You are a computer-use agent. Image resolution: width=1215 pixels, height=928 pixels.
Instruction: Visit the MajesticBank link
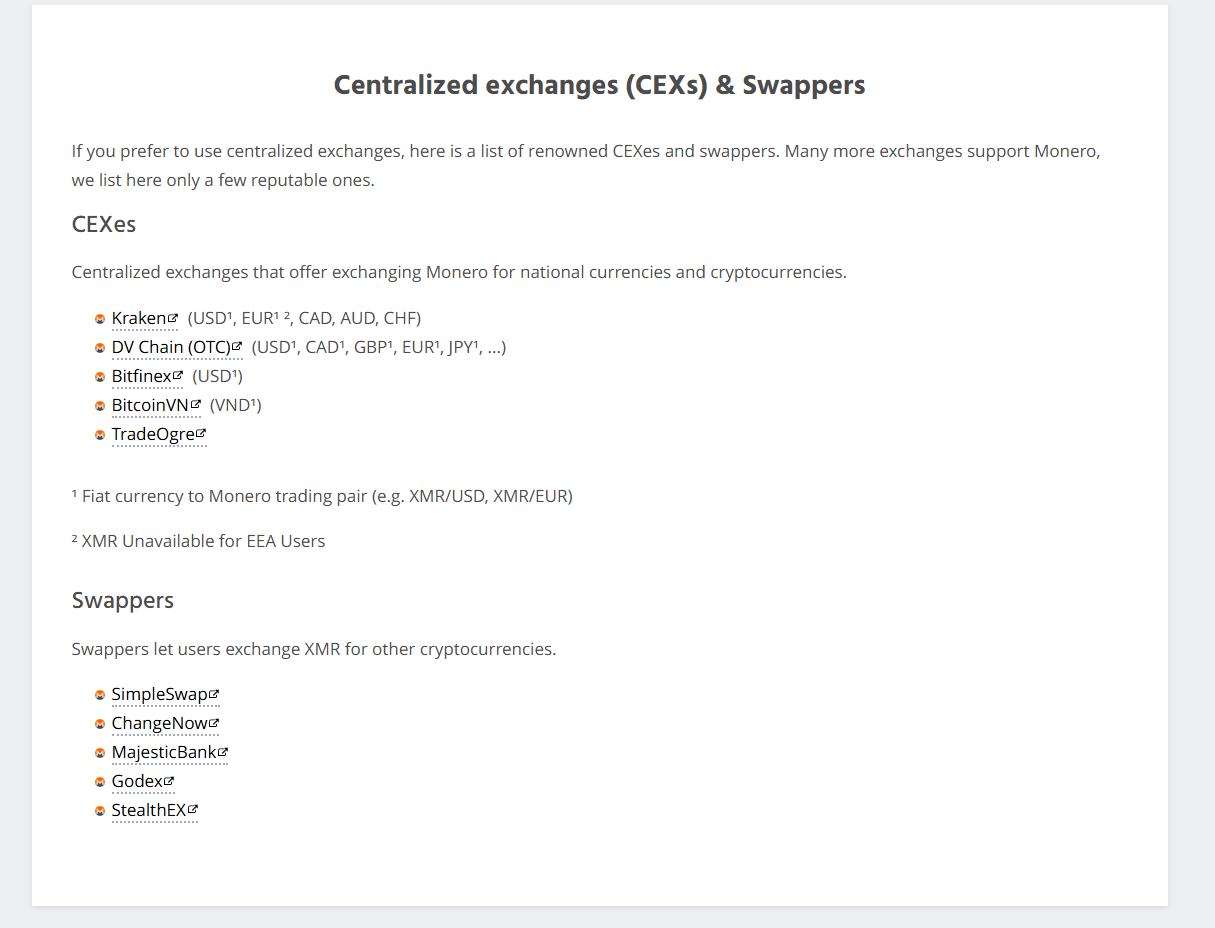point(164,752)
